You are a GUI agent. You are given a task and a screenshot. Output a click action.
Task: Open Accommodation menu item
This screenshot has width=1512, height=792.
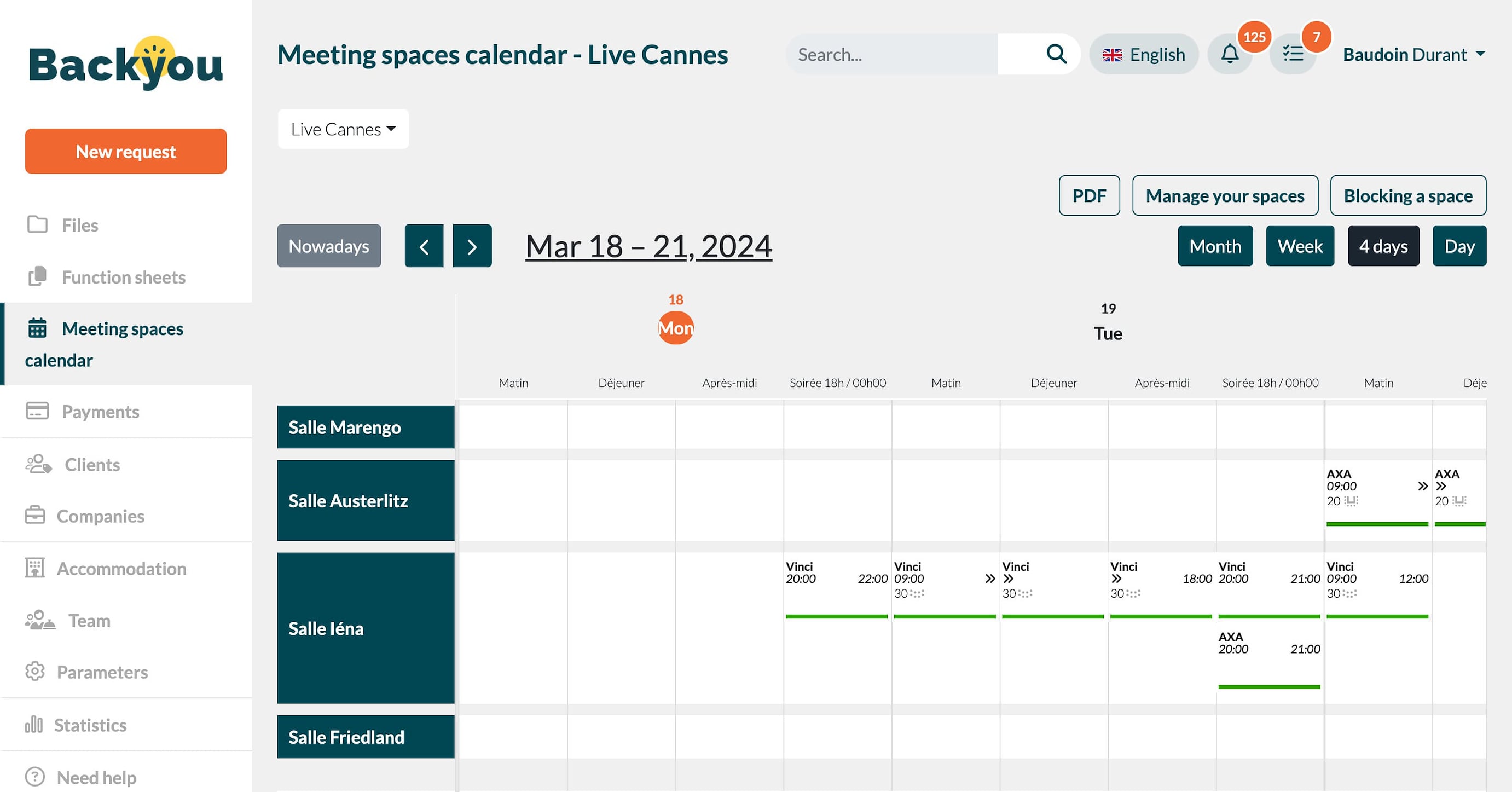click(x=121, y=568)
